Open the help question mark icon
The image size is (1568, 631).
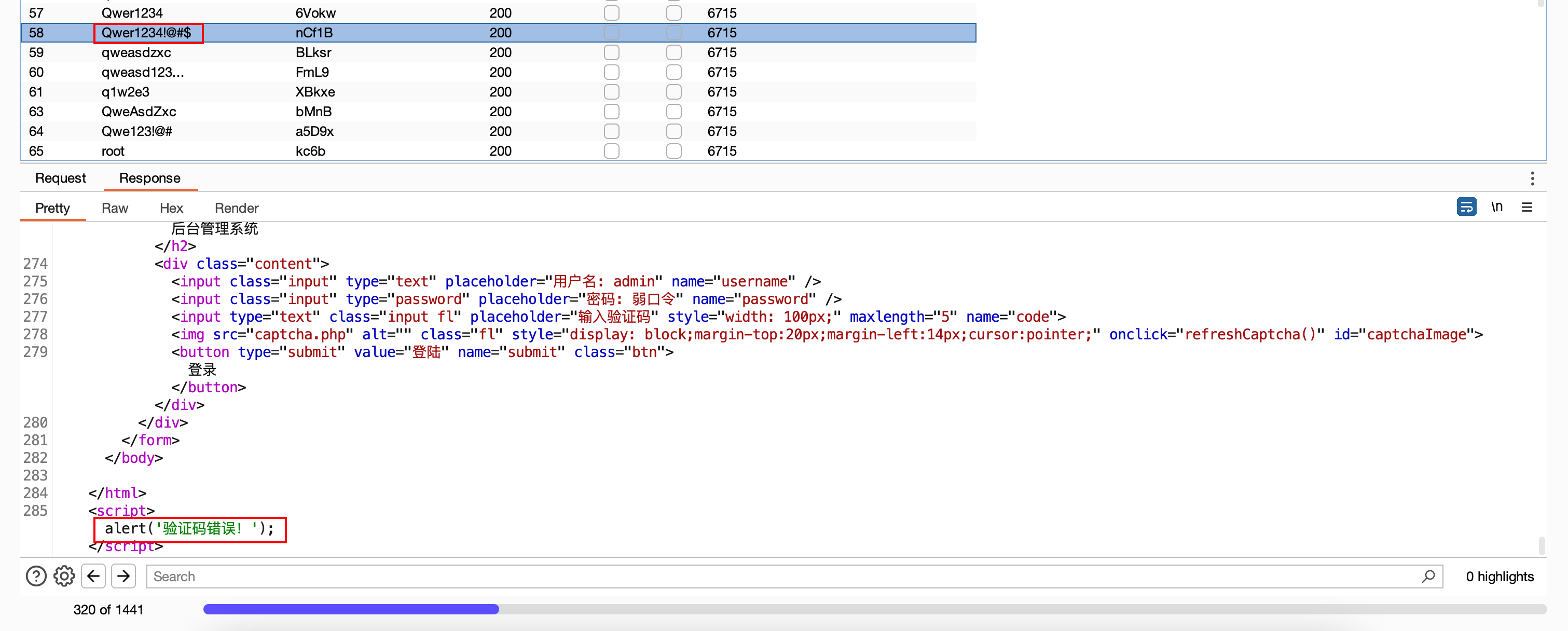pos(36,575)
